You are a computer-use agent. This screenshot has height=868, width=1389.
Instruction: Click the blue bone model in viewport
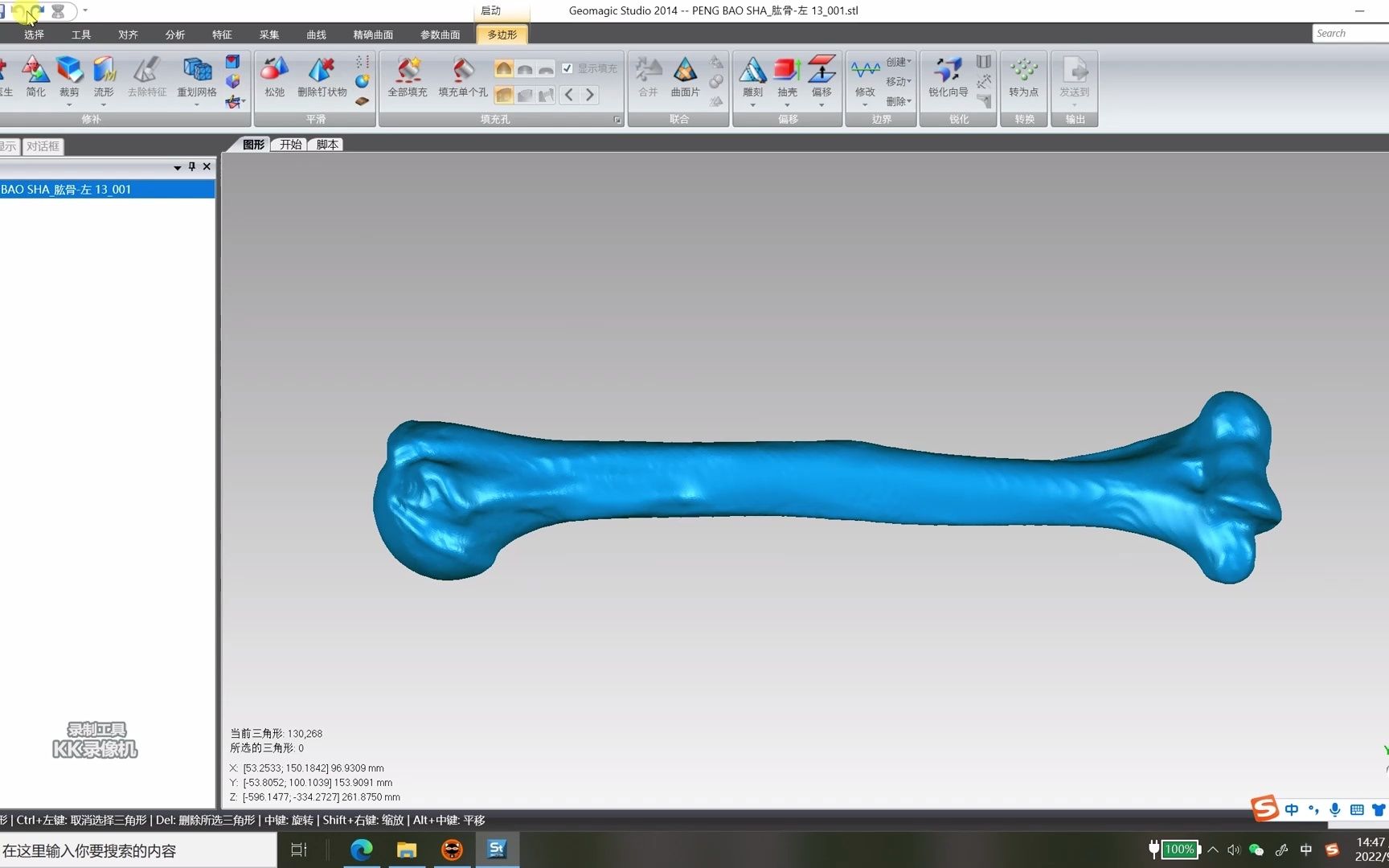point(826,487)
